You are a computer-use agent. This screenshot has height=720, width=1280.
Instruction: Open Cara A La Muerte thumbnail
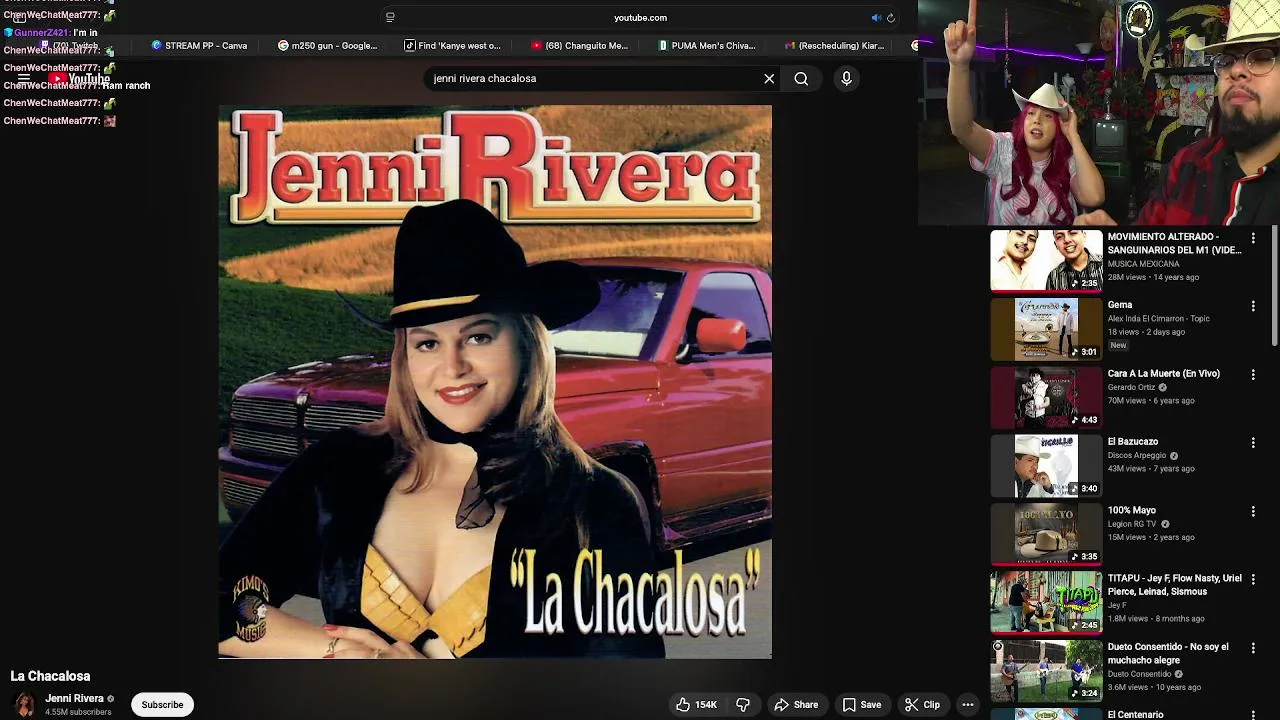click(1046, 397)
